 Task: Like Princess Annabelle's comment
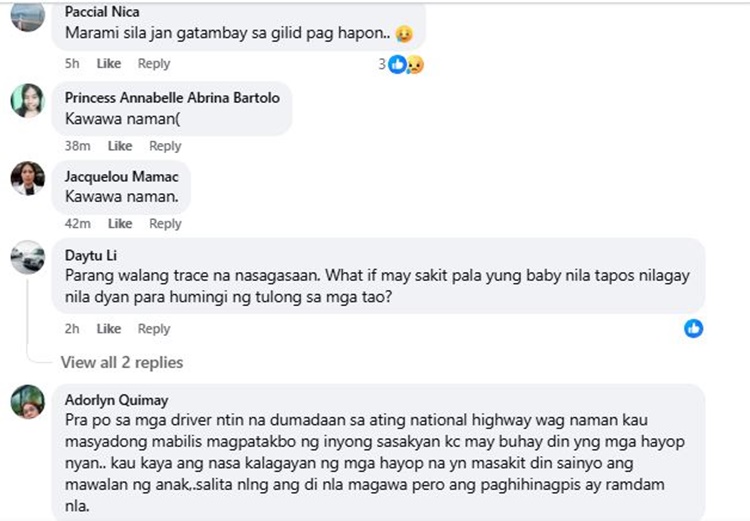tap(120, 146)
